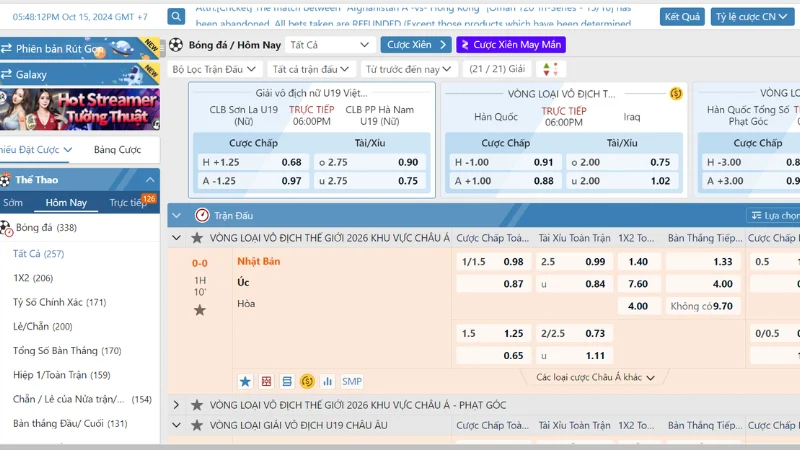The image size is (800, 450).
Task: Switch to the Bảng Cược tab
Action: 117,150
